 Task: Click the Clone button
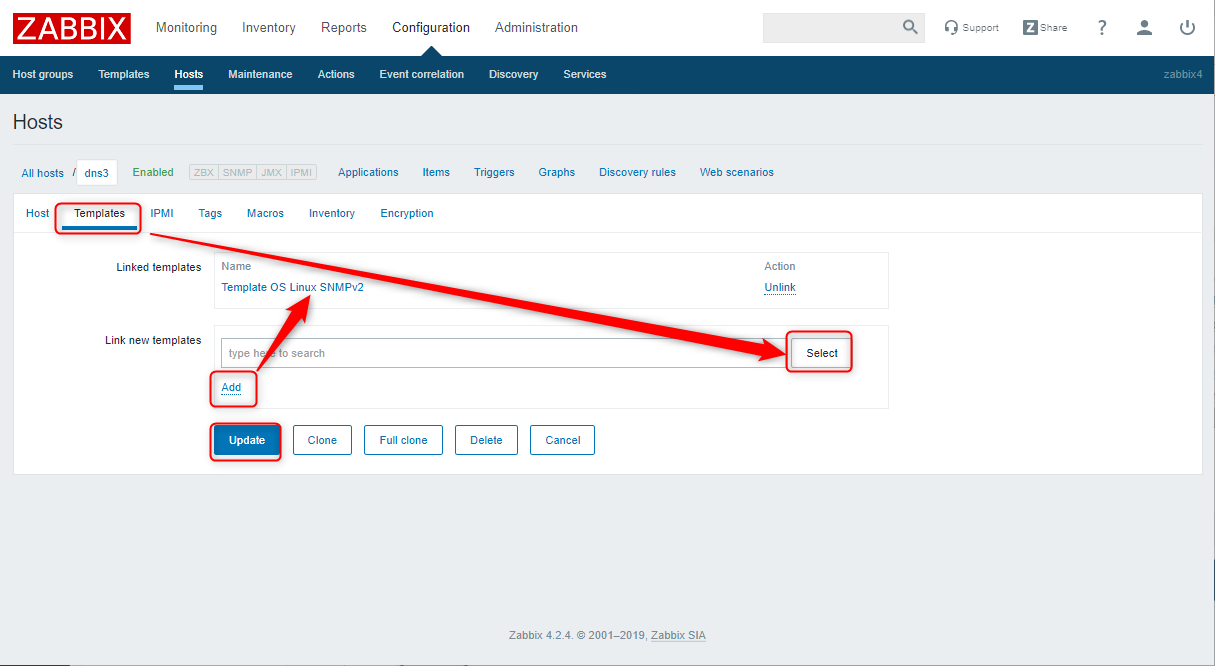tap(322, 440)
